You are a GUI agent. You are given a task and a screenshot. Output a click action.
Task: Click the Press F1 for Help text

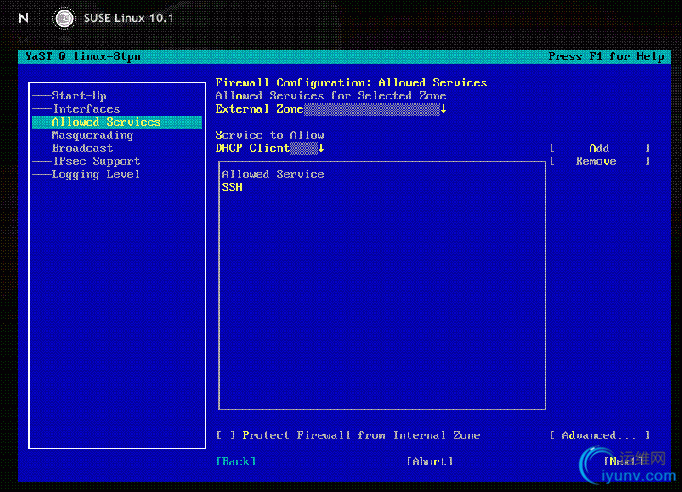coord(606,57)
